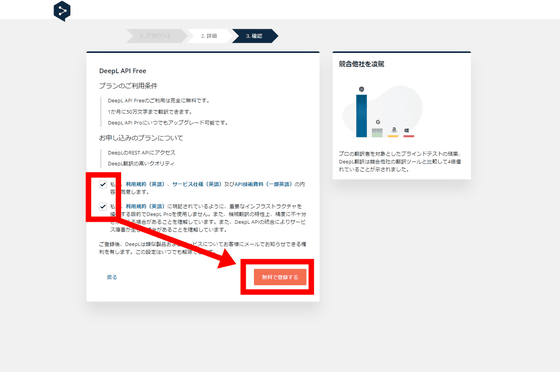Screen dimensions: 560x372
Task: Click the DeepL API Free heading
Action: click(122, 71)
